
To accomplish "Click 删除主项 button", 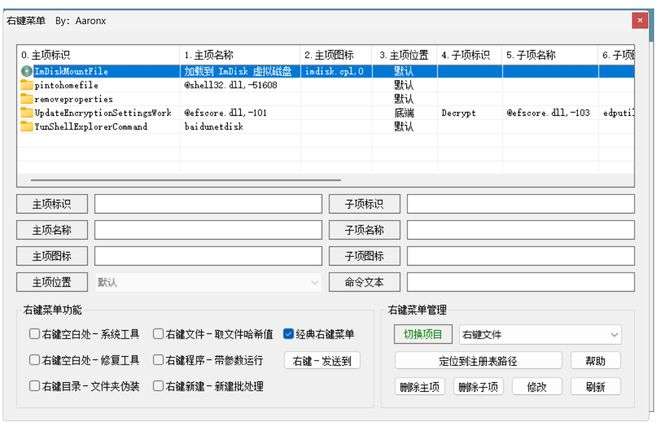I will 420,386.
